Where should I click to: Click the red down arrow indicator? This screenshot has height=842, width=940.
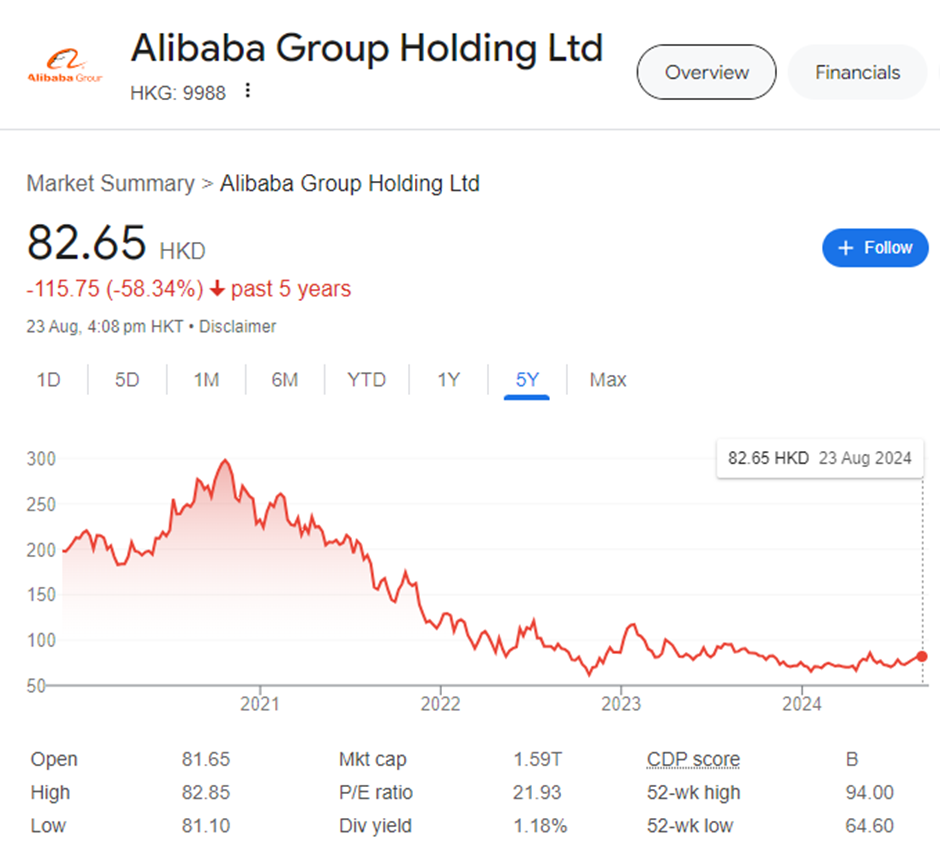(x=217, y=290)
